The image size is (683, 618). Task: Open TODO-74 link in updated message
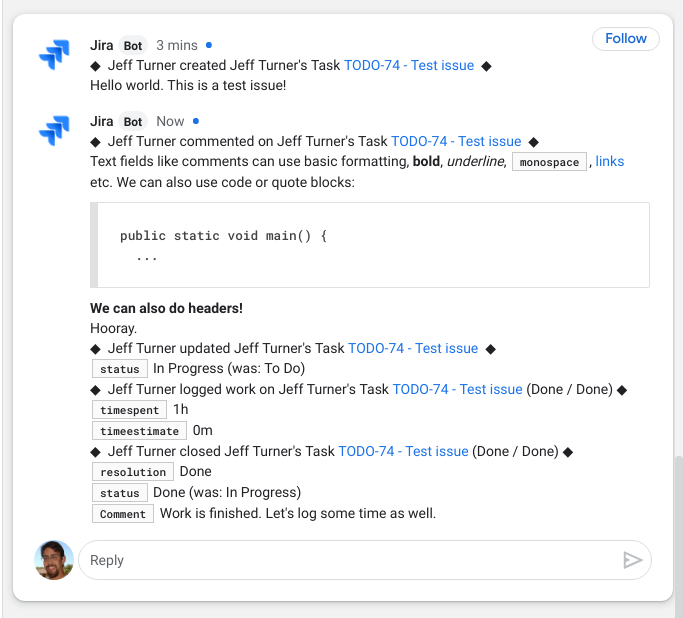pos(413,349)
